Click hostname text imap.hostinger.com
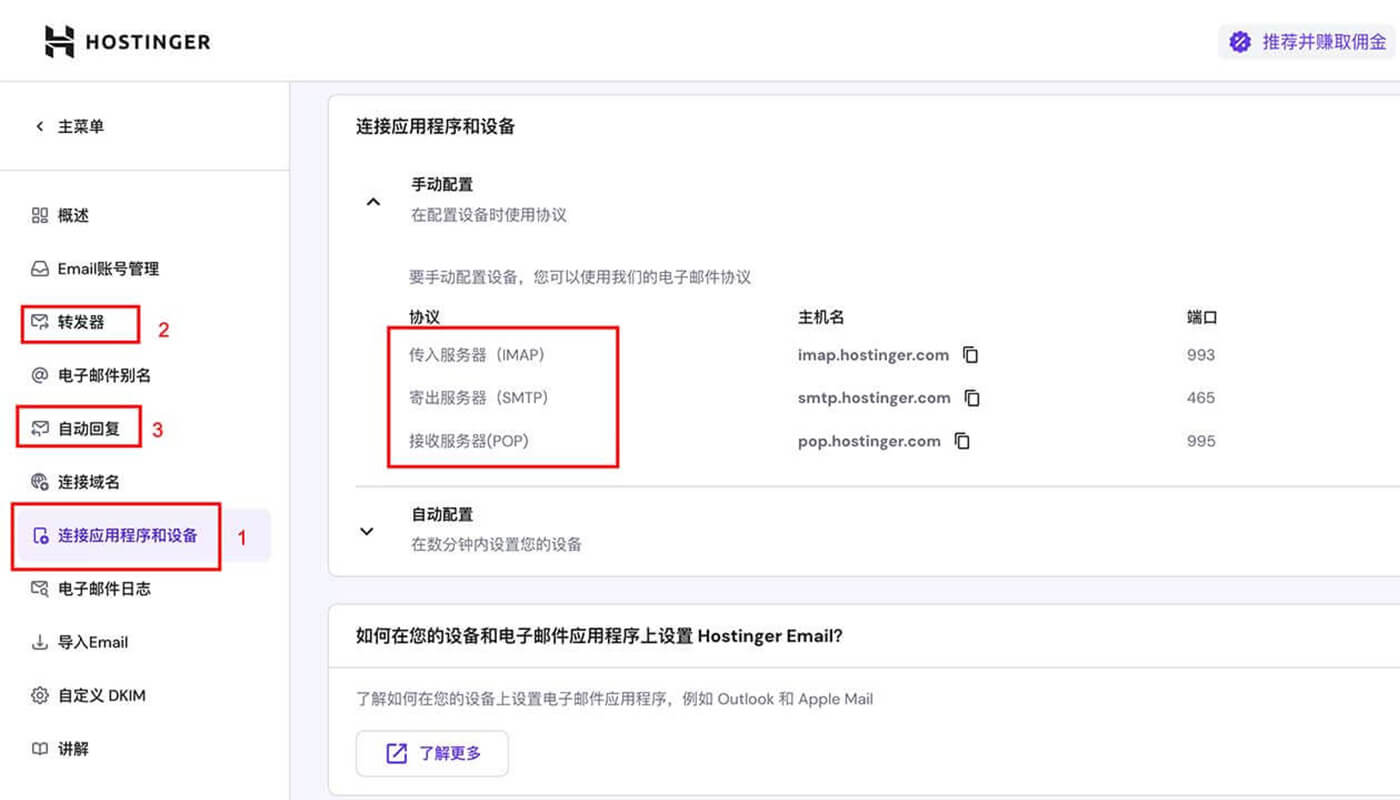The width and height of the screenshot is (1400, 800). pos(873,355)
